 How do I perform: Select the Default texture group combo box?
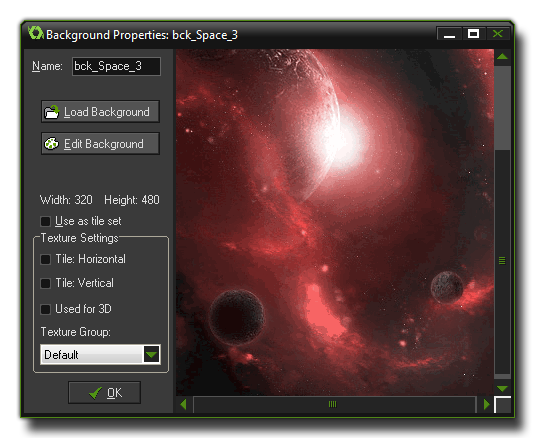point(100,355)
